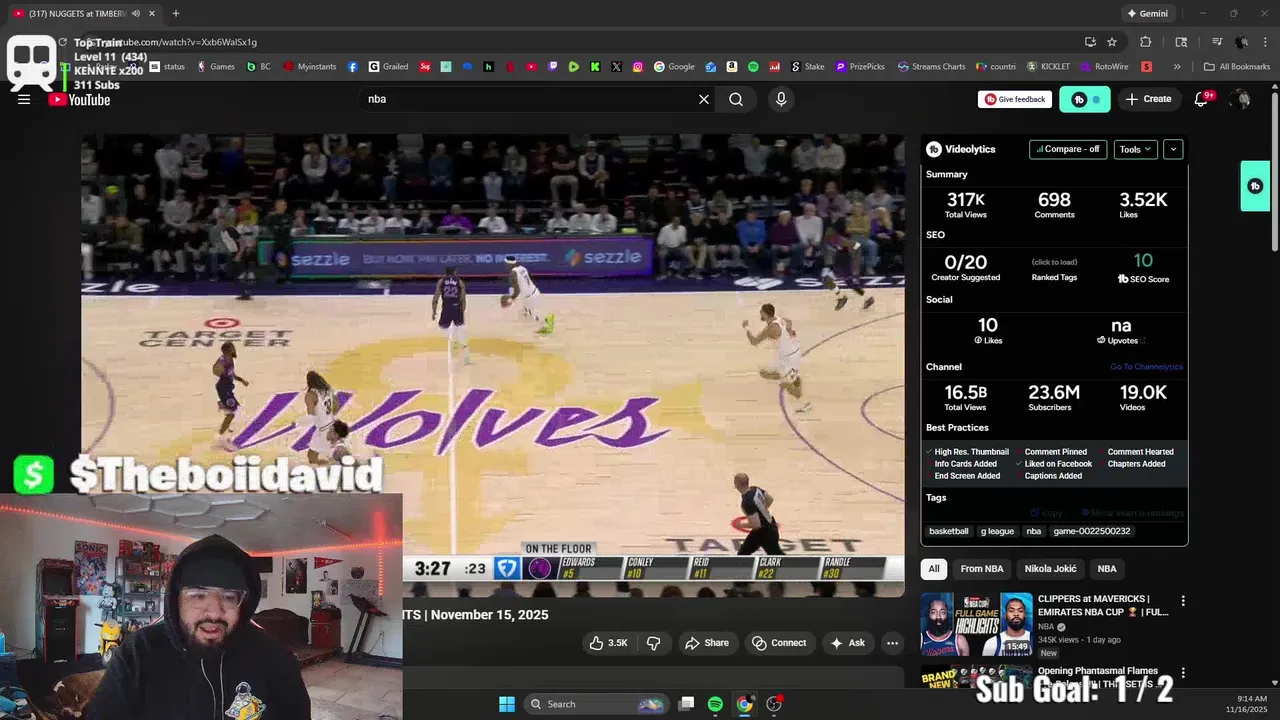Open the X (Twitter) bookmark
The image size is (1280, 720).
click(x=616, y=67)
